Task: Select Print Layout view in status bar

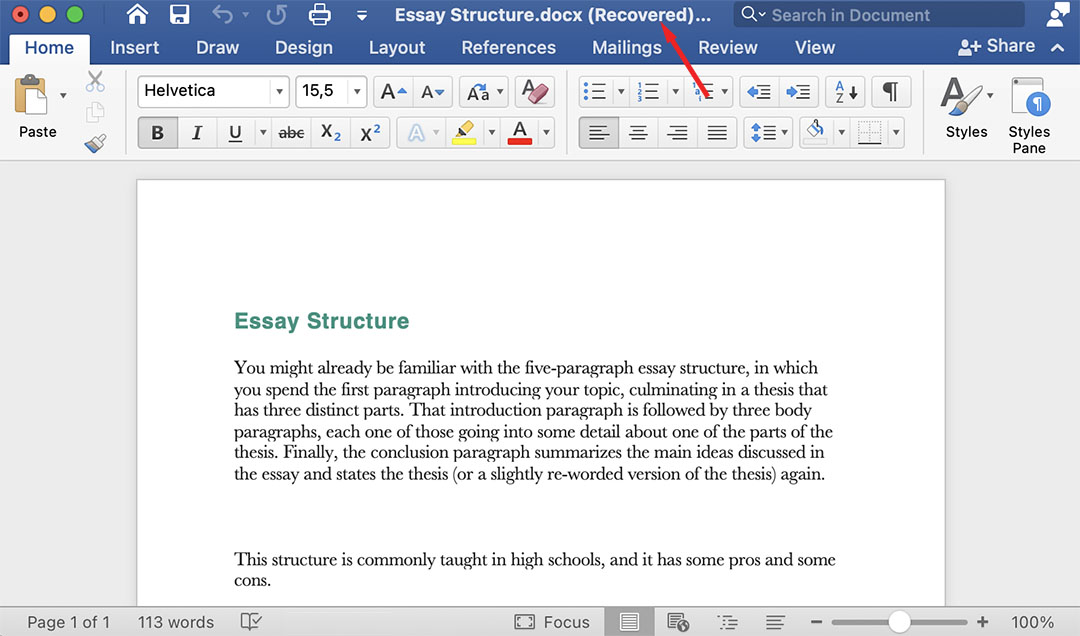Action: (629, 622)
